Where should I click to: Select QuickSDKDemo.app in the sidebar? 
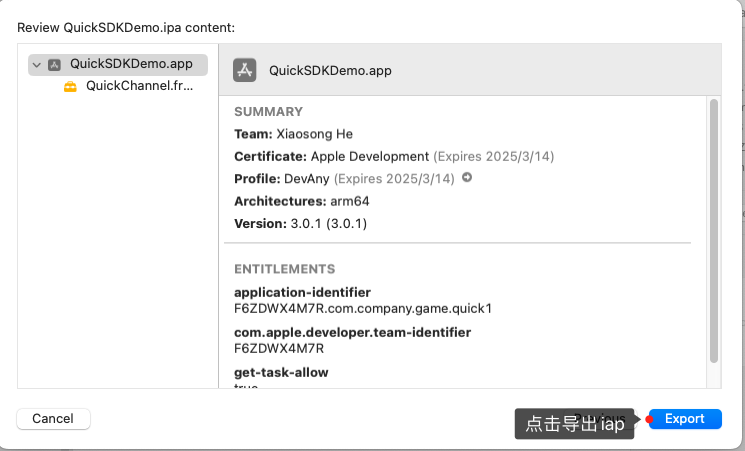[118, 64]
